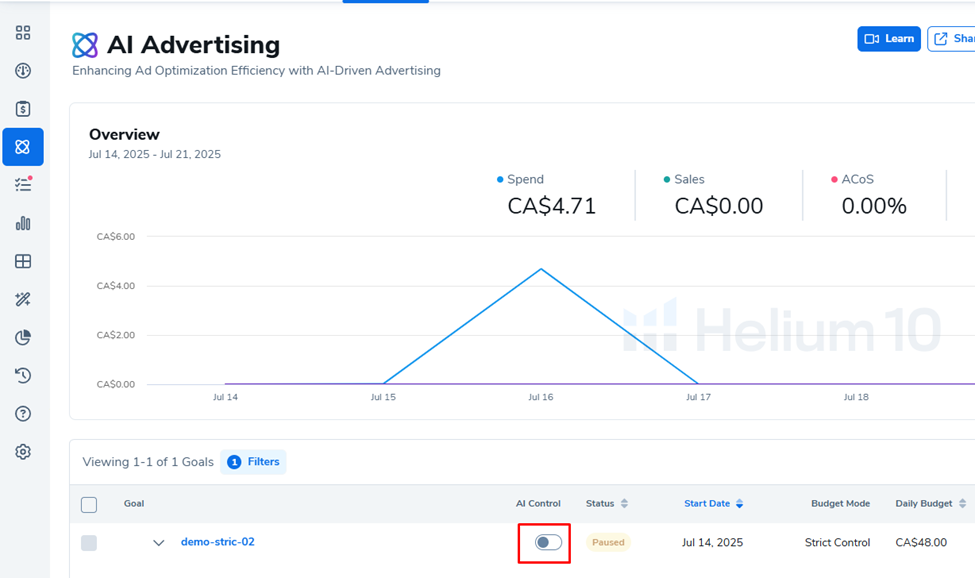Enable AI Control toggle for demo-stric-02

[548, 543]
